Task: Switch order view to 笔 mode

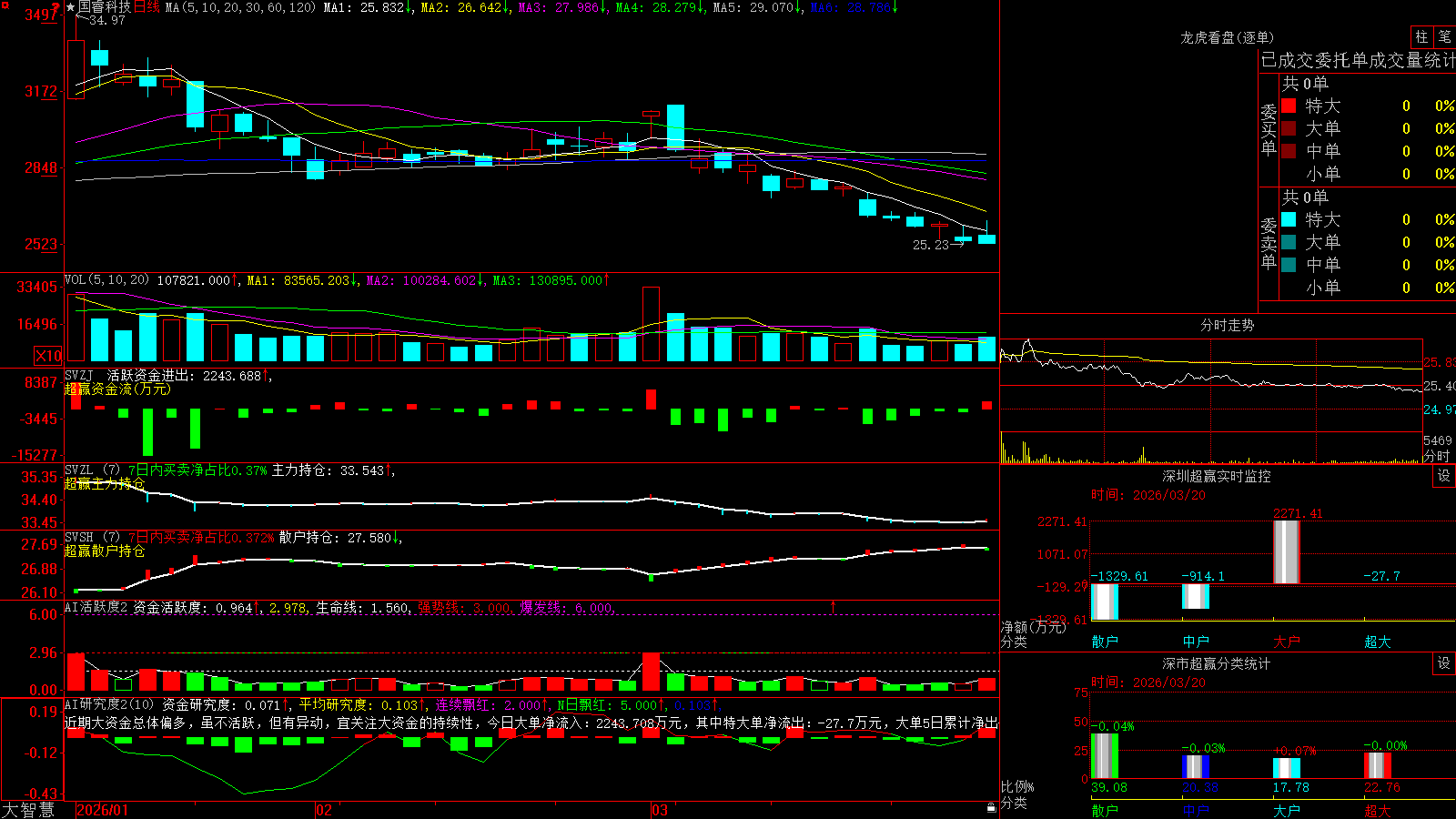Action: tap(1444, 36)
